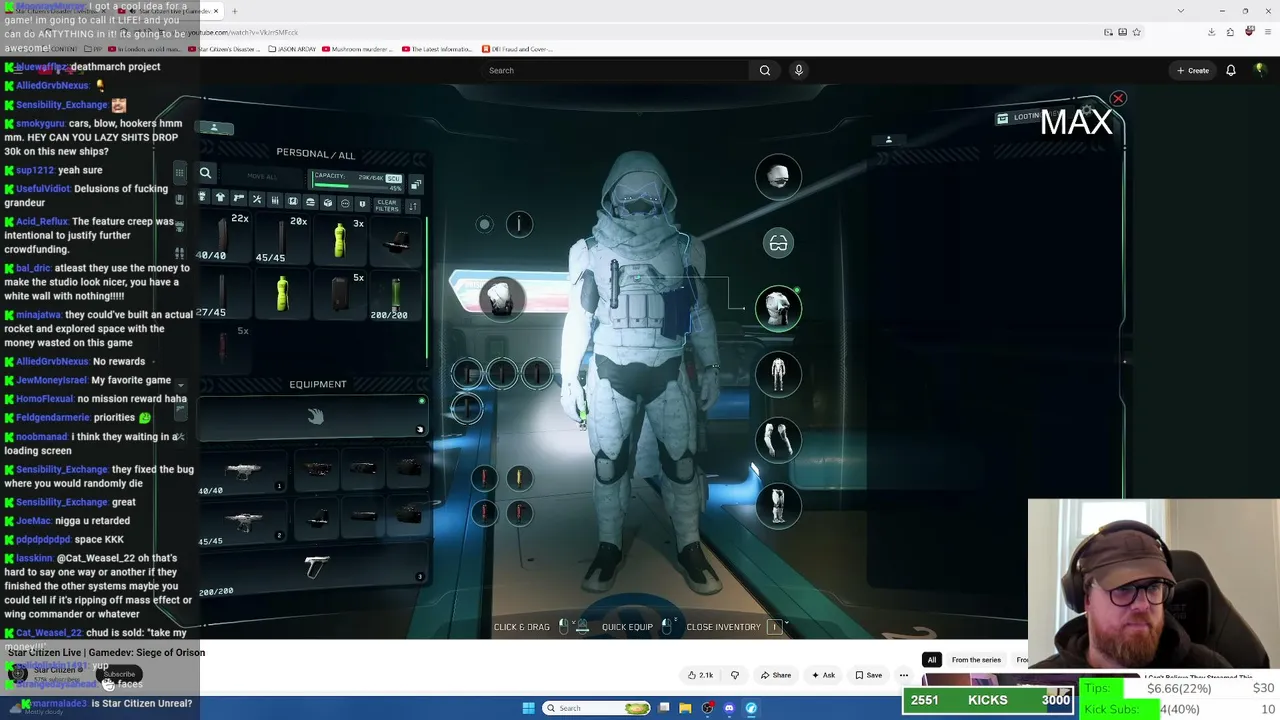The image size is (1280, 720).
Task: Click the arms armor slot icon
Action: [778, 440]
